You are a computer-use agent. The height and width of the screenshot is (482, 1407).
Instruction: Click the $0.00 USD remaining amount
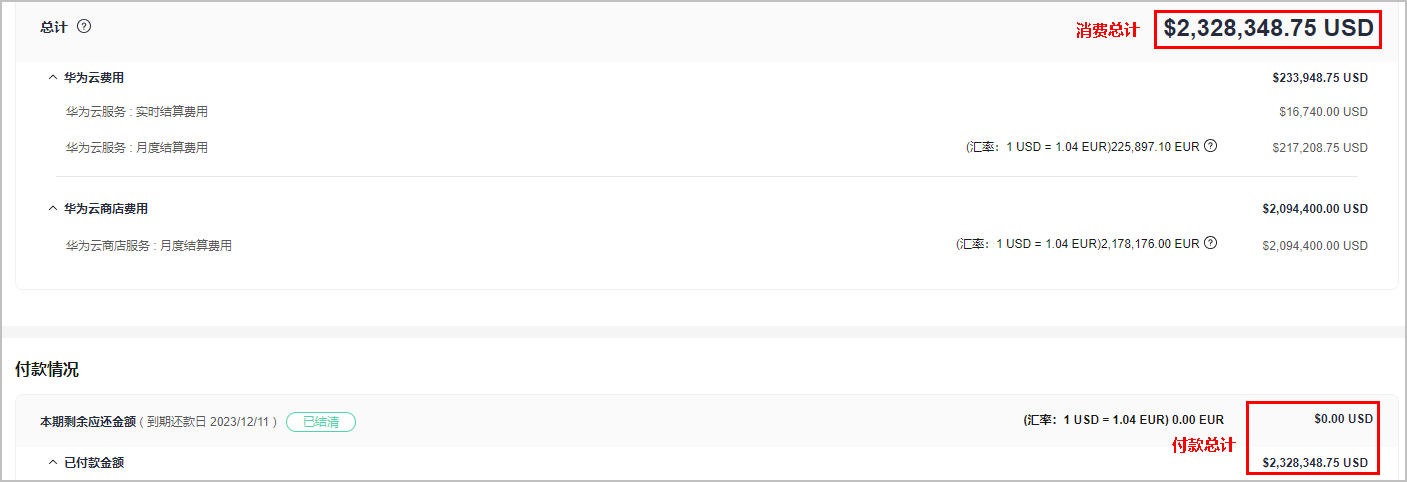1343,419
